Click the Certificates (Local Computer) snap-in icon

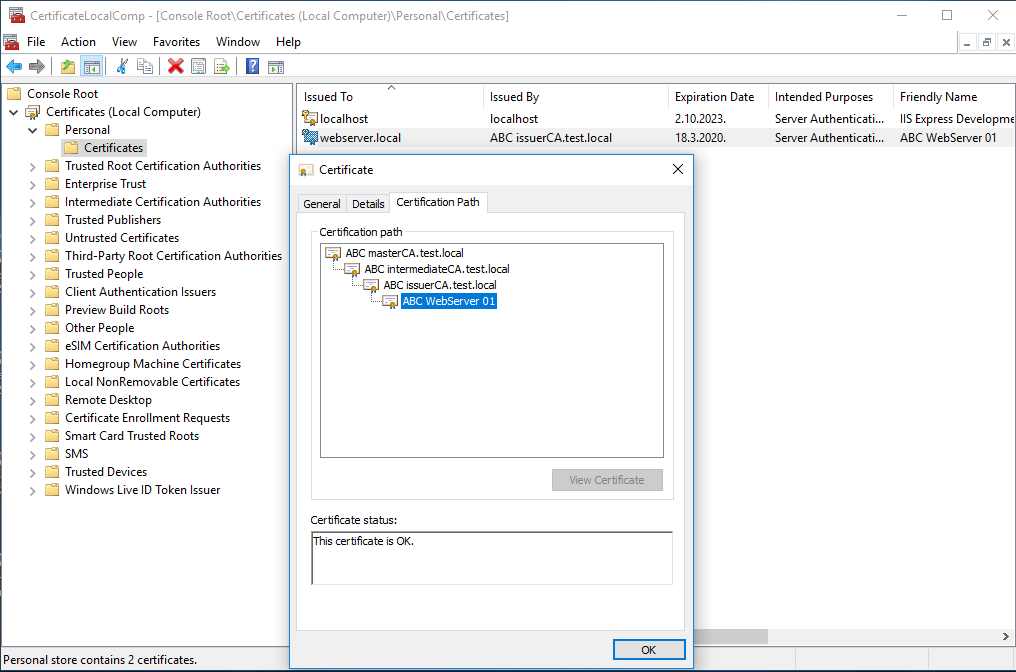point(32,113)
